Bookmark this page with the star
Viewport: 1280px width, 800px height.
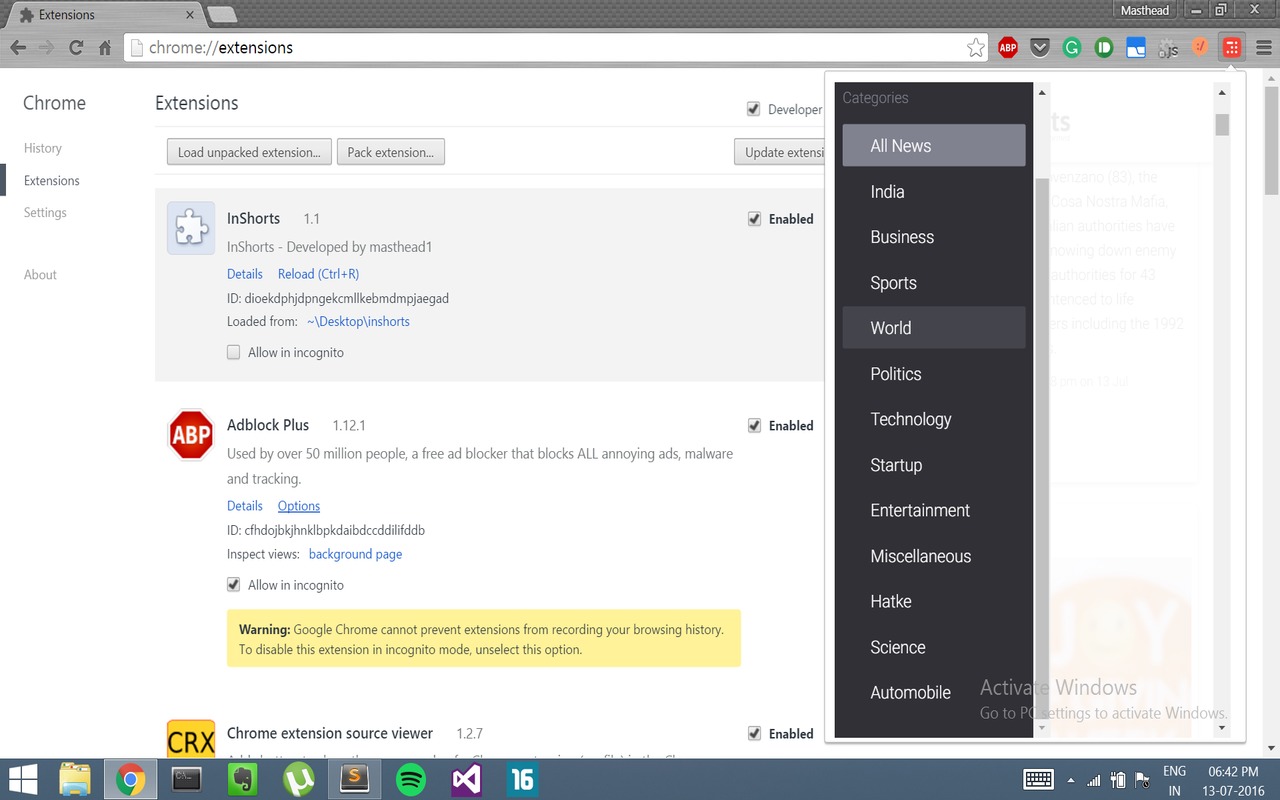click(x=976, y=47)
